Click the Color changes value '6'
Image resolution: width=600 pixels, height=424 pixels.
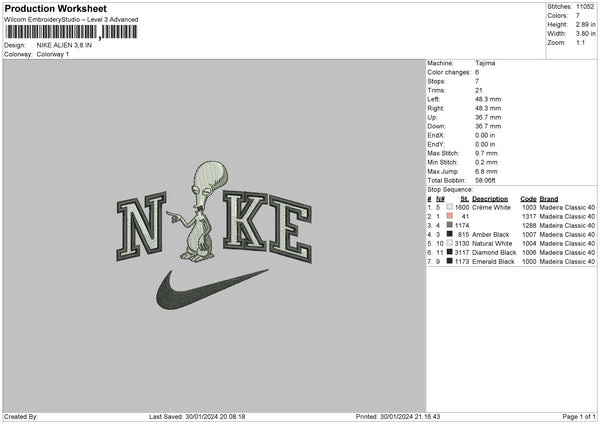point(477,72)
